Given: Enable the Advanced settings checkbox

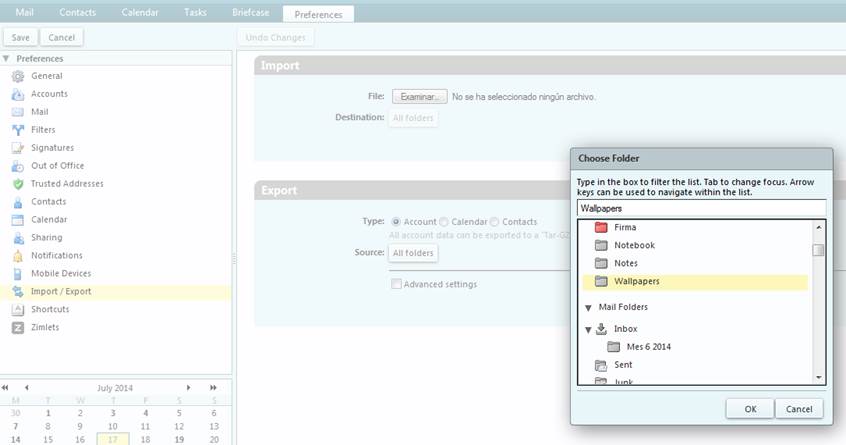Looking at the screenshot, I should pyautogui.click(x=397, y=284).
